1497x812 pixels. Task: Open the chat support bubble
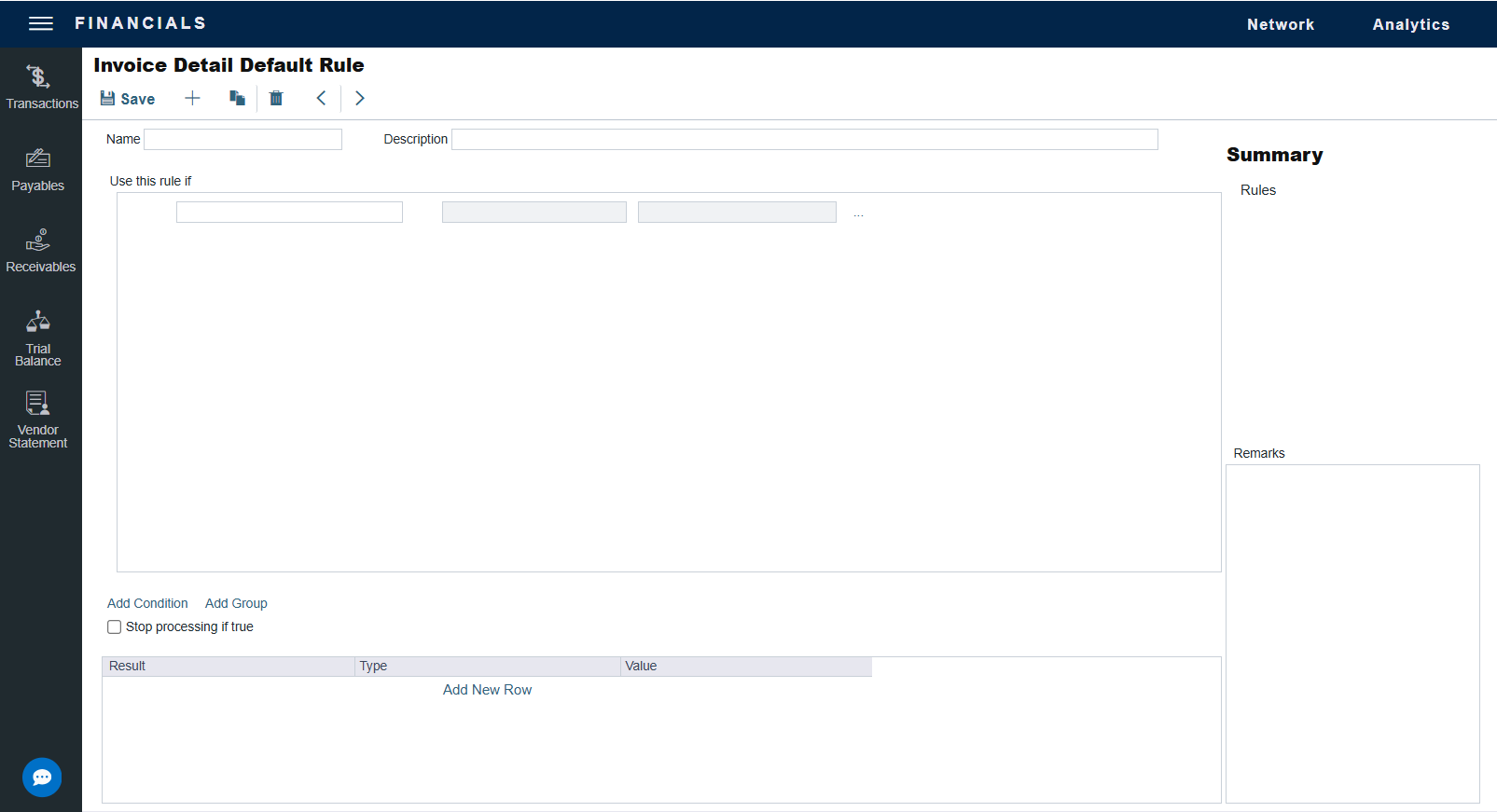coord(42,777)
